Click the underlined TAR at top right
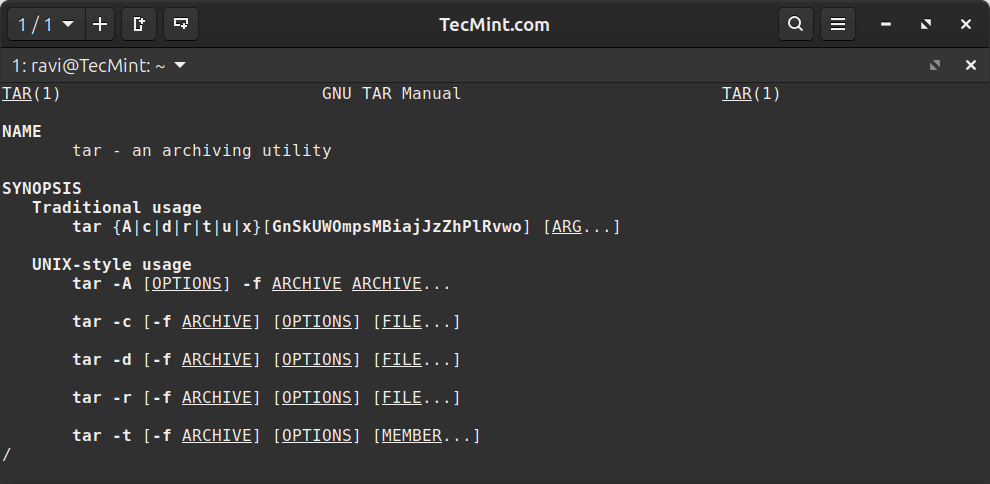The image size is (990, 484). point(737,94)
